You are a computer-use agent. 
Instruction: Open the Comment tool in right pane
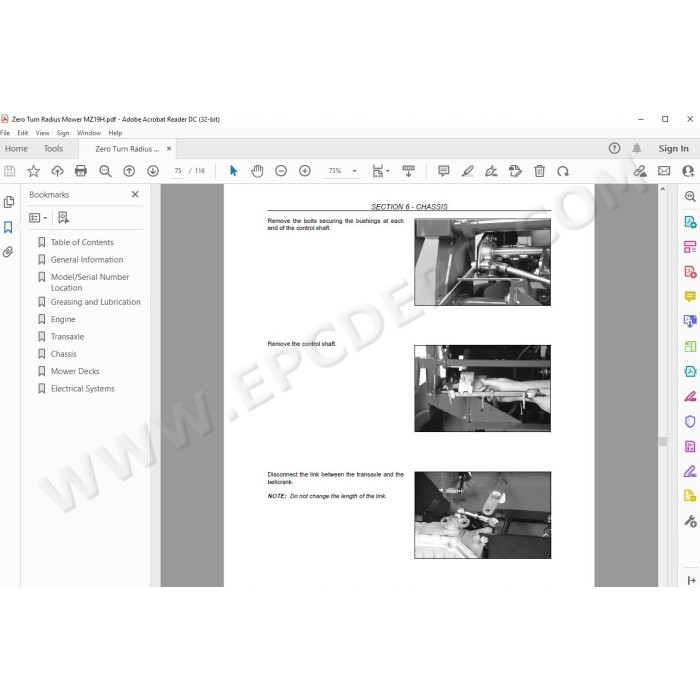tap(690, 296)
